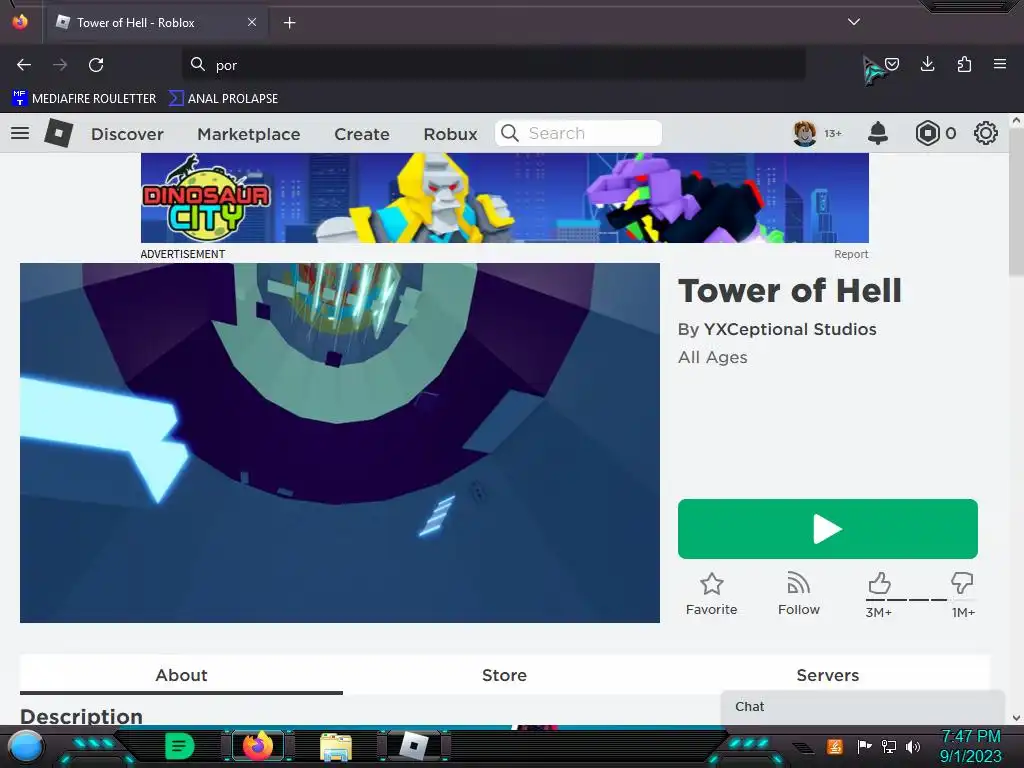Screen dimensions: 1024x768
Task: Click the like-to-dislike vote ratio bar
Action: click(920, 600)
